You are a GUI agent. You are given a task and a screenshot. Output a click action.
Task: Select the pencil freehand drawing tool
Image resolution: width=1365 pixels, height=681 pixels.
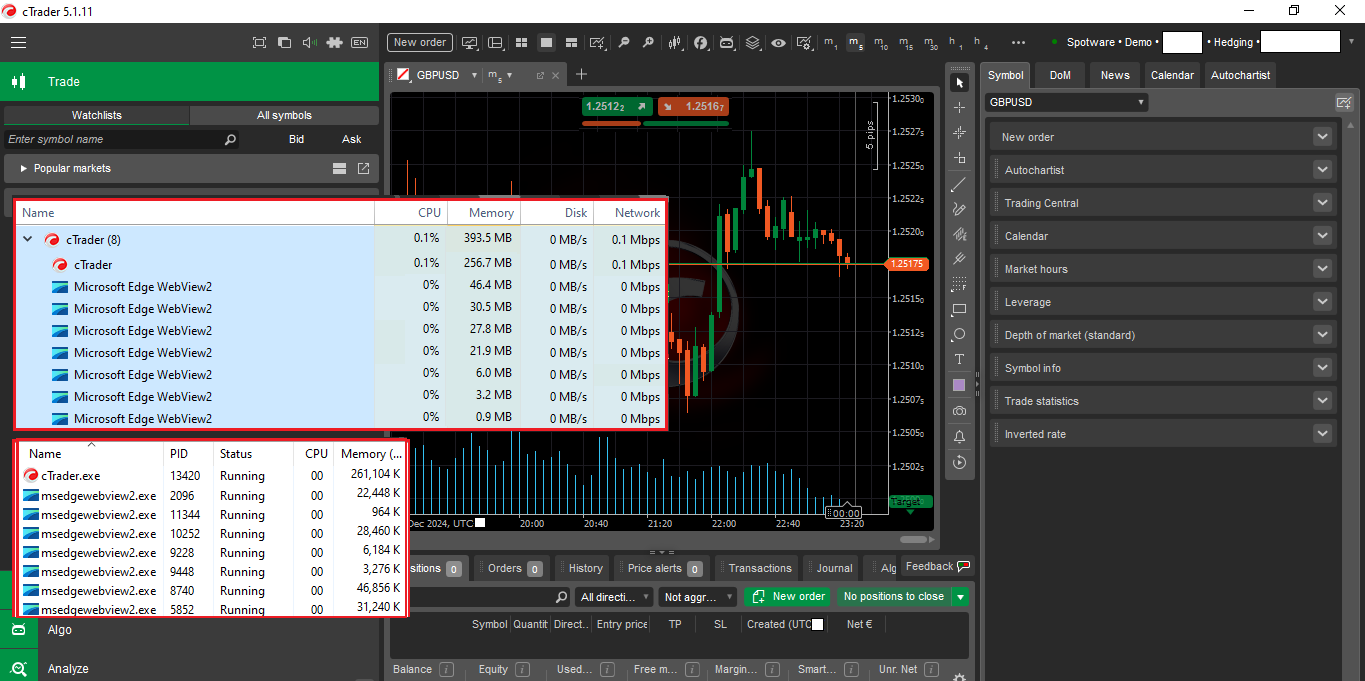(960, 209)
